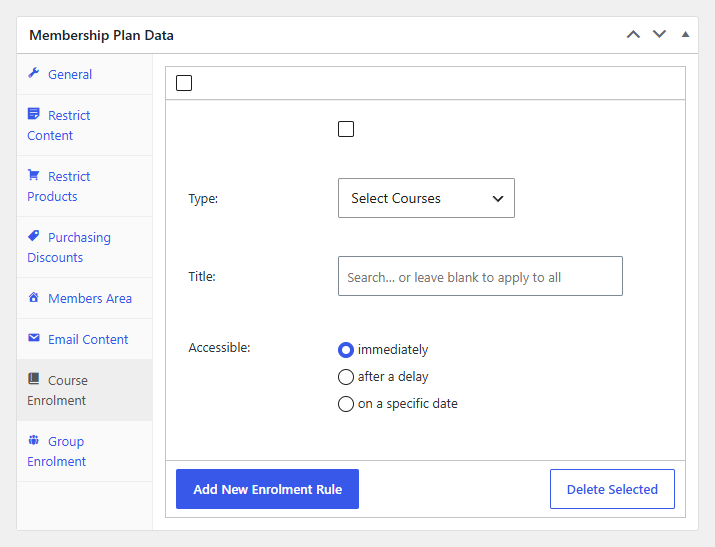
Task: Click the Title: label
Action: pyautogui.click(x=202, y=277)
